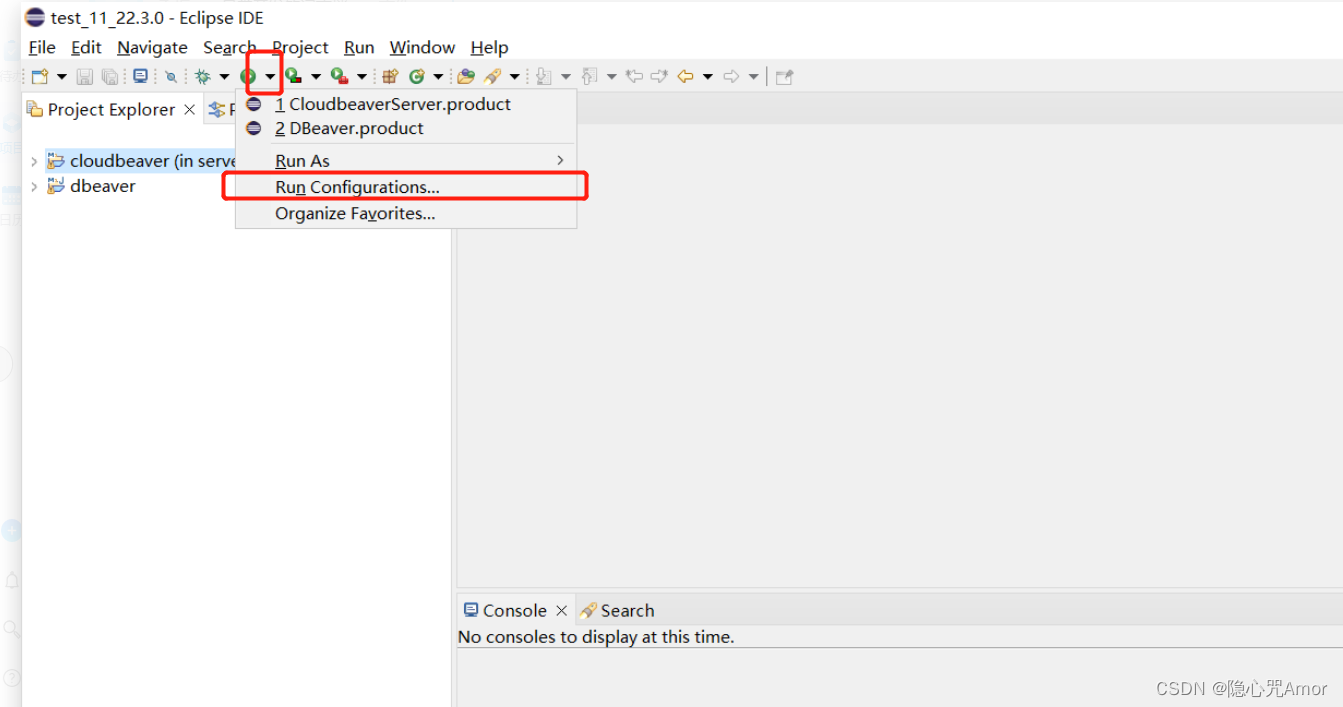The width and height of the screenshot is (1343, 707).
Task: Open the Project menu
Action: pos(300,47)
